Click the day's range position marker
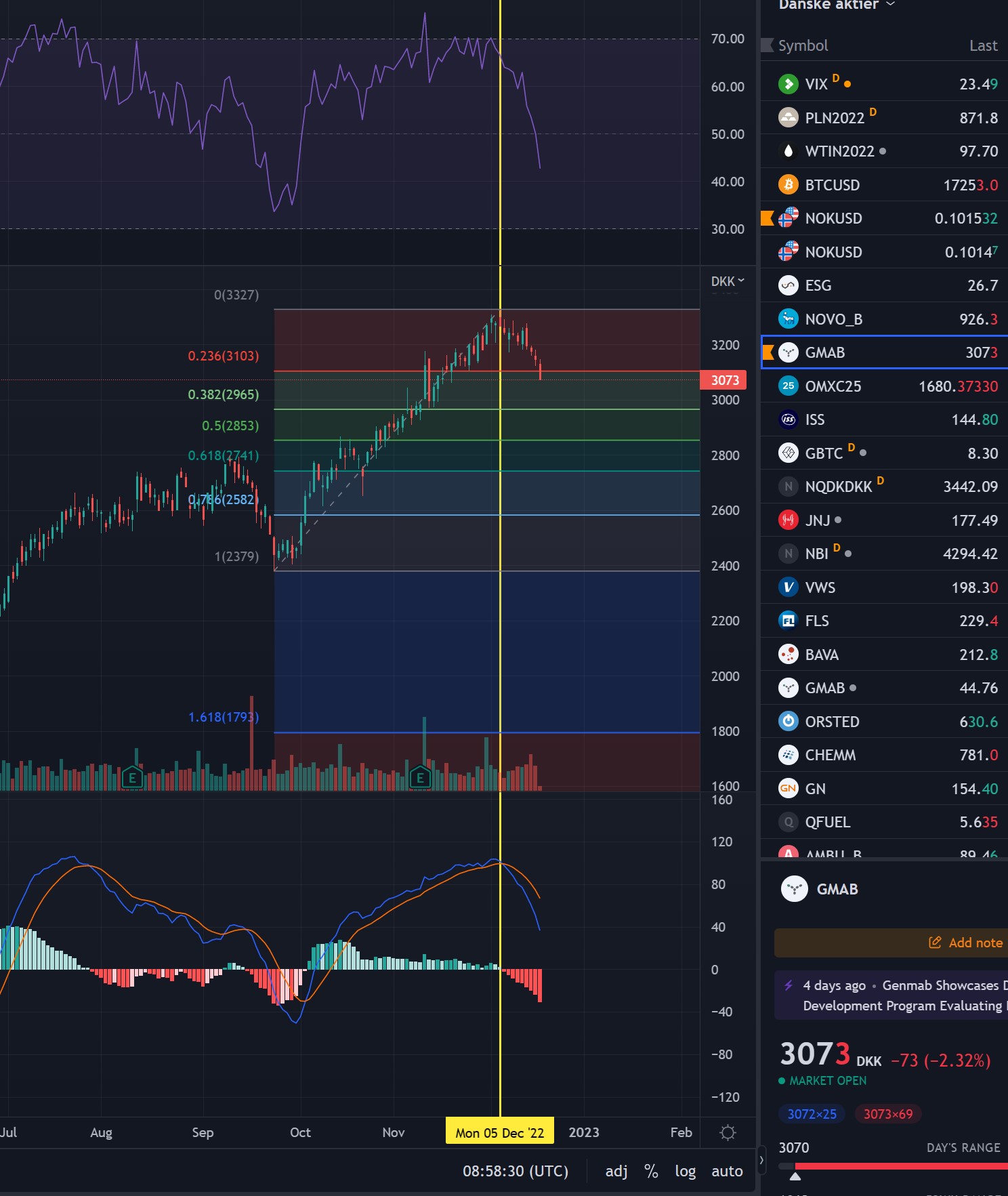This screenshot has height=1196, width=1008. coord(795,1176)
